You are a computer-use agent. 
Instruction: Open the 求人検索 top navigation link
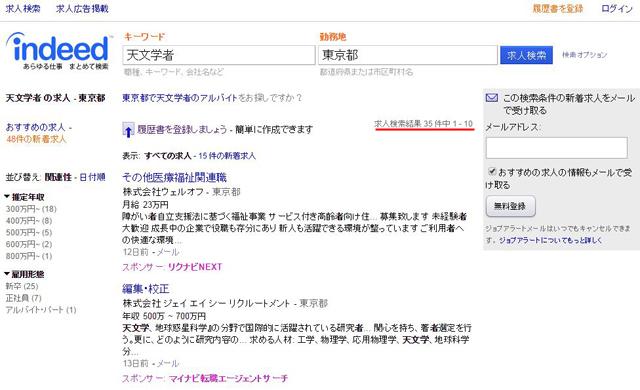click(x=23, y=9)
